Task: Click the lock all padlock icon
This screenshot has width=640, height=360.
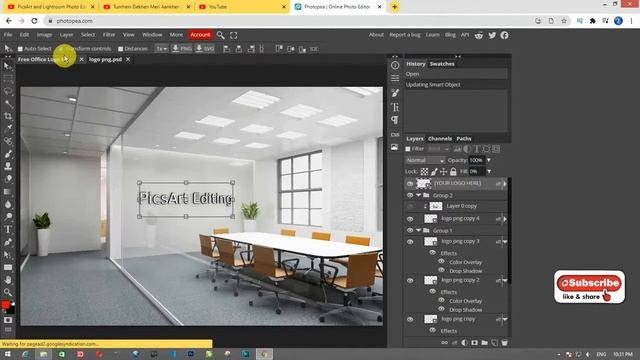Action: [453, 172]
